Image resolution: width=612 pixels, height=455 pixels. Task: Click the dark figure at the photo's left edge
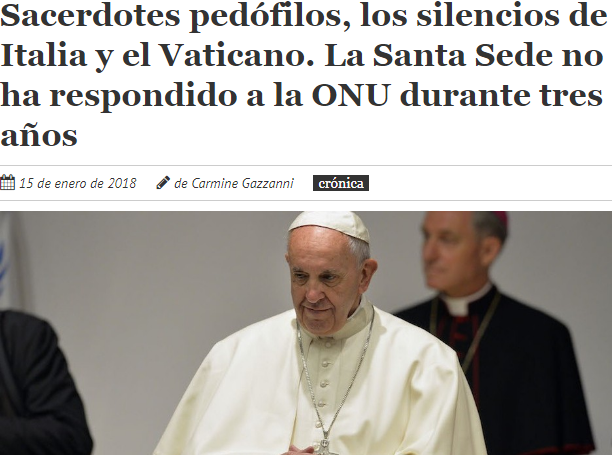tap(45, 382)
